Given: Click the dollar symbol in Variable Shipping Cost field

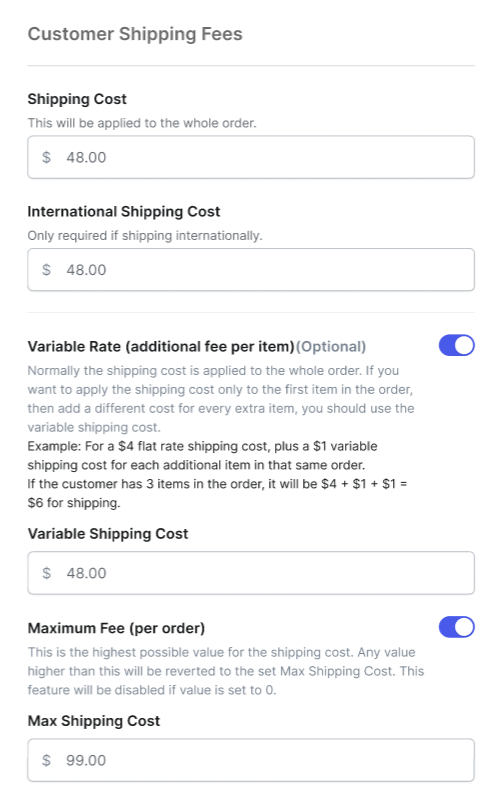Looking at the screenshot, I should click(46, 573).
